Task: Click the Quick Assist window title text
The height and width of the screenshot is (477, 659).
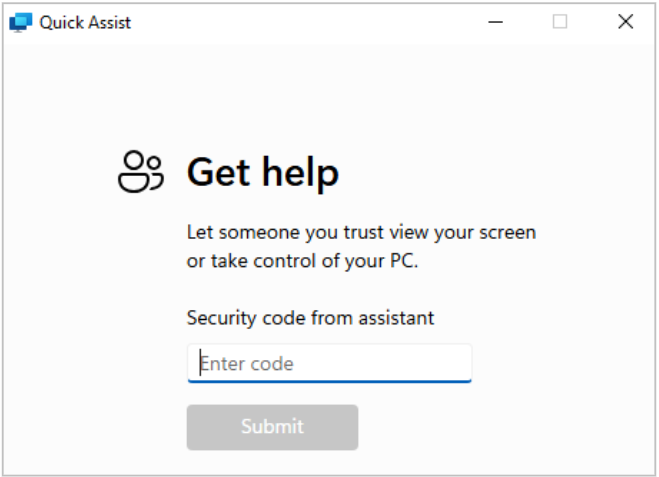Action: click(x=85, y=22)
